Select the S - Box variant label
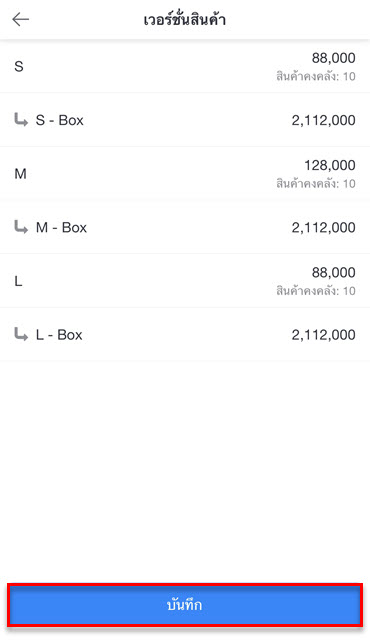This screenshot has height=640, width=370. [x=60, y=120]
